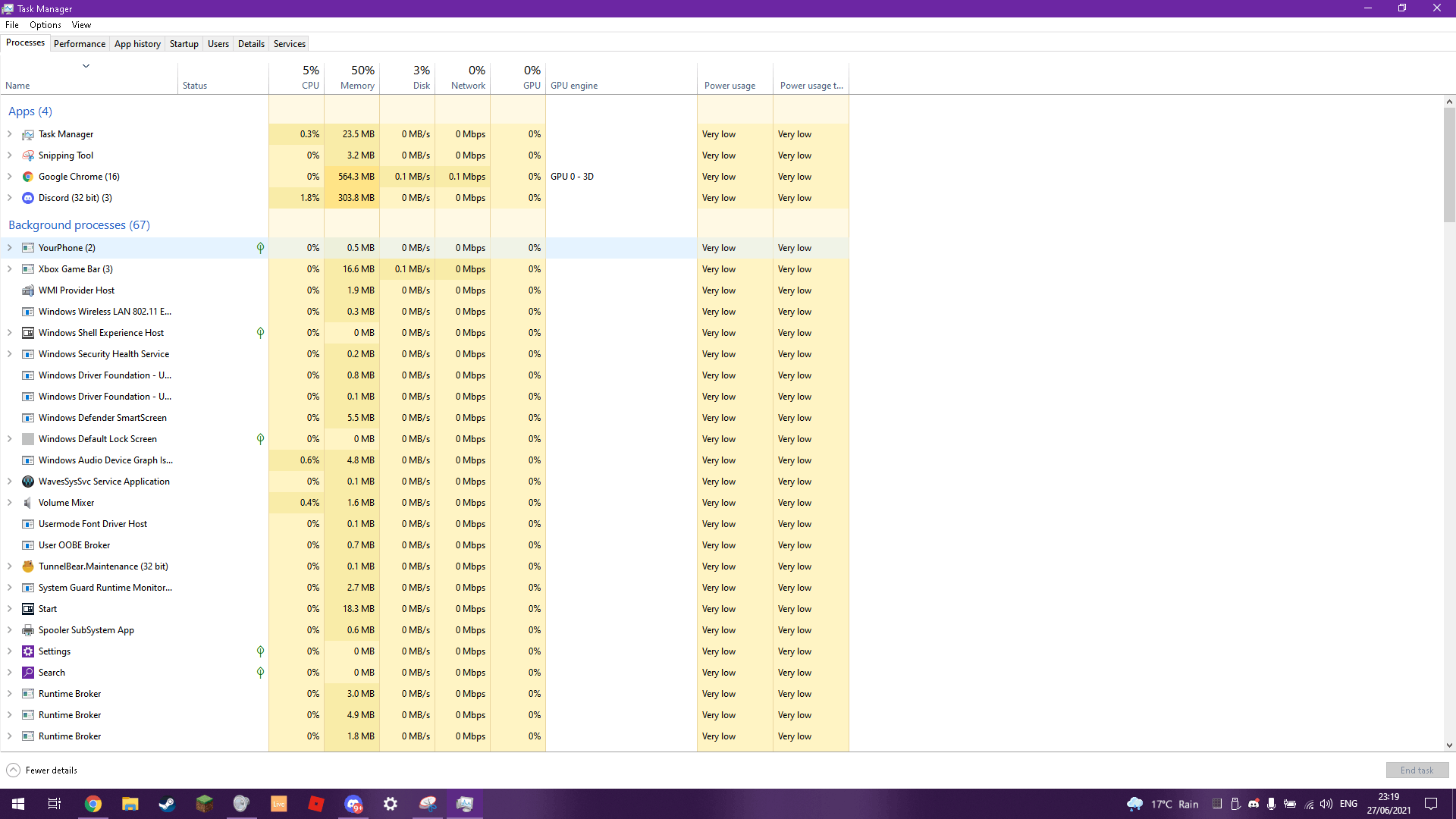1456x819 pixels.
Task: Open File Explorer from the taskbar
Action: (130, 804)
